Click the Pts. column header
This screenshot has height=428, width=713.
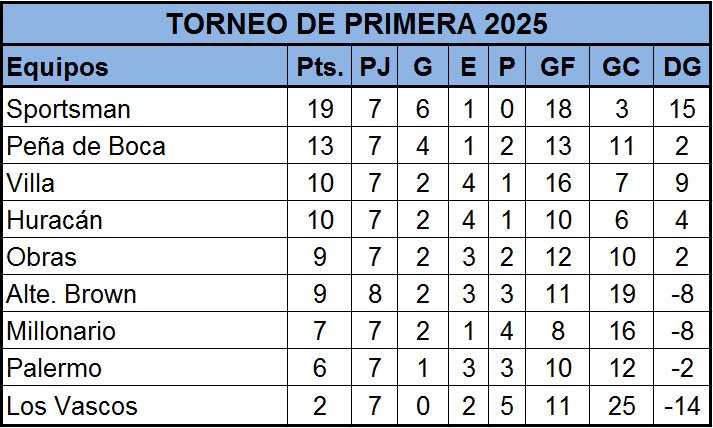(320, 66)
